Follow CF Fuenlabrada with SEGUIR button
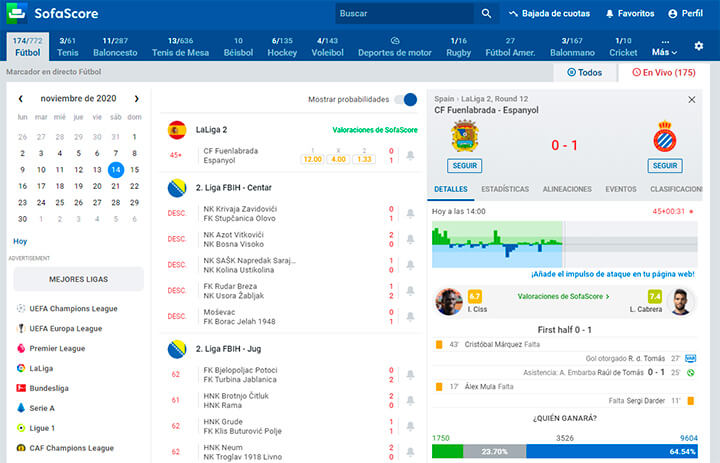 [x=465, y=166]
